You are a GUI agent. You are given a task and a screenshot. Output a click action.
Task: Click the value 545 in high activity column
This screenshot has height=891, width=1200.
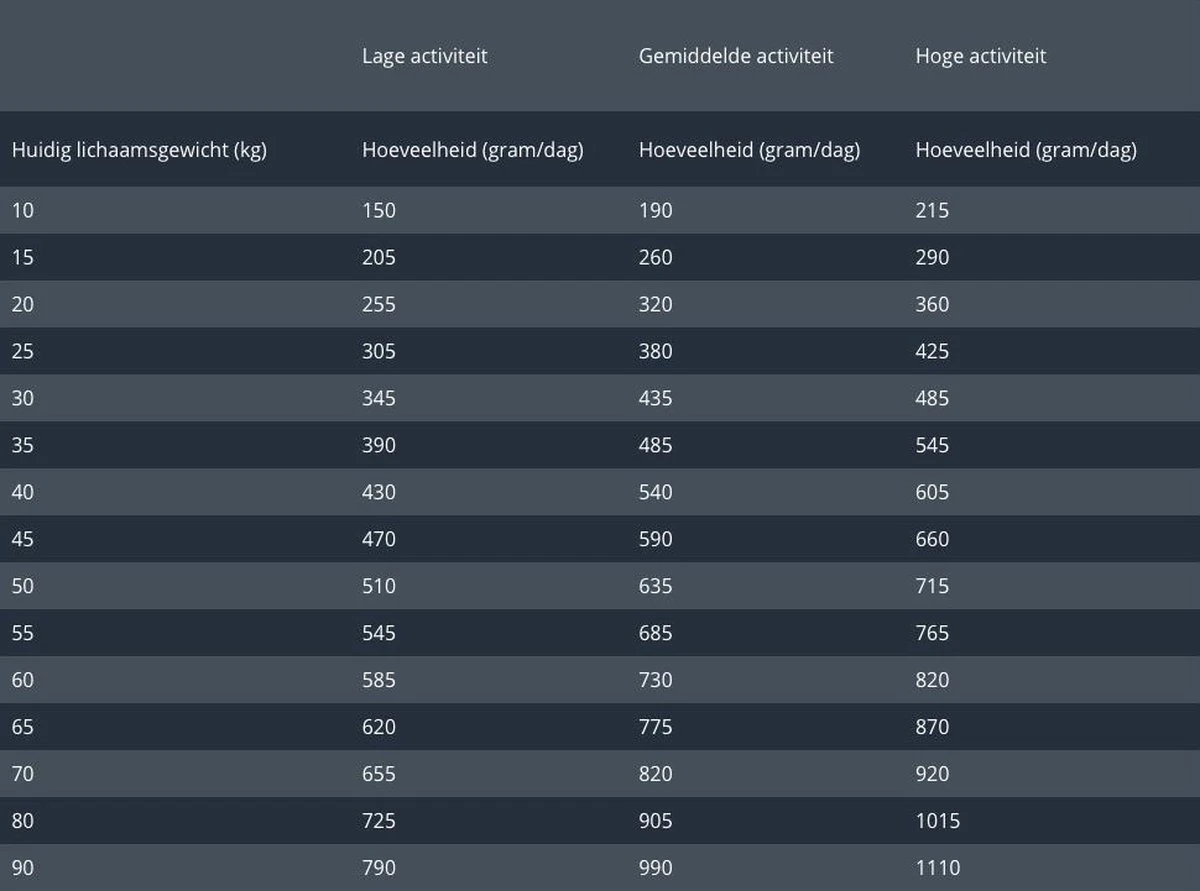(932, 445)
